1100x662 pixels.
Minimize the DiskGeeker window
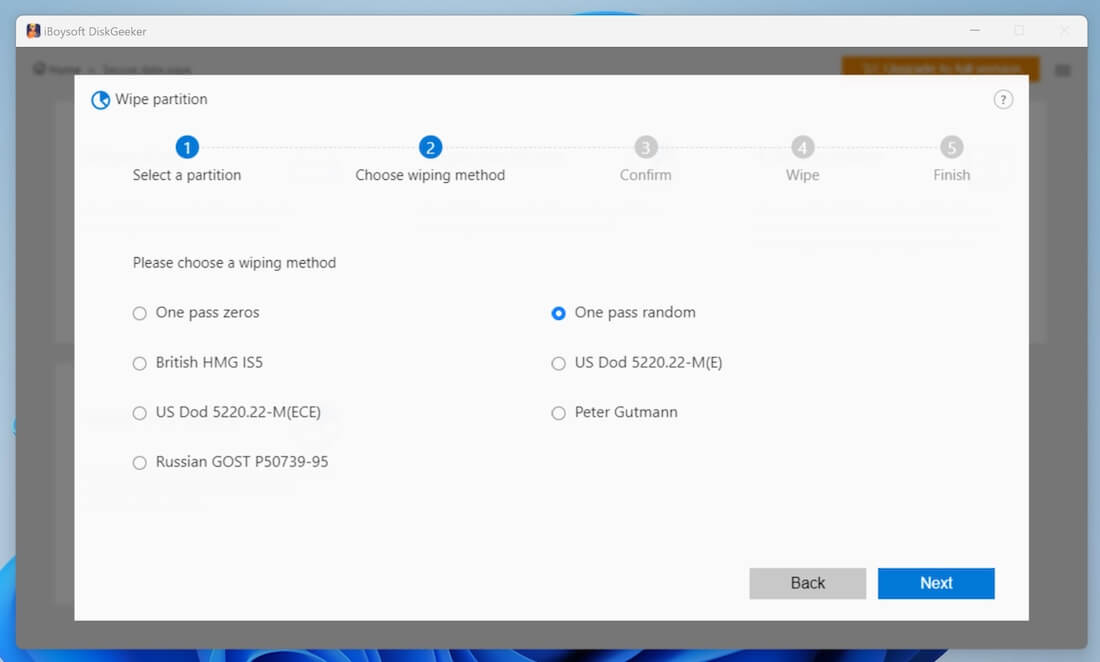pyautogui.click(x=974, y=31)
